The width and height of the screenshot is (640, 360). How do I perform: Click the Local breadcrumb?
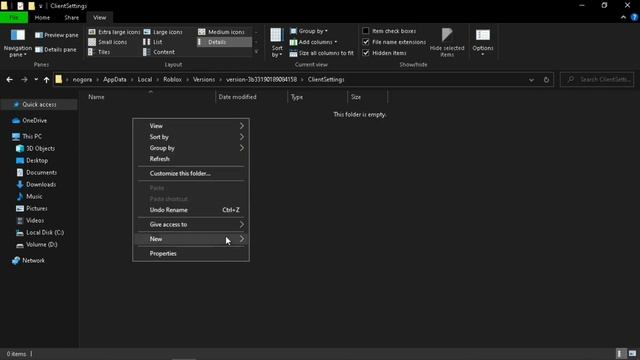pos(144,80)
